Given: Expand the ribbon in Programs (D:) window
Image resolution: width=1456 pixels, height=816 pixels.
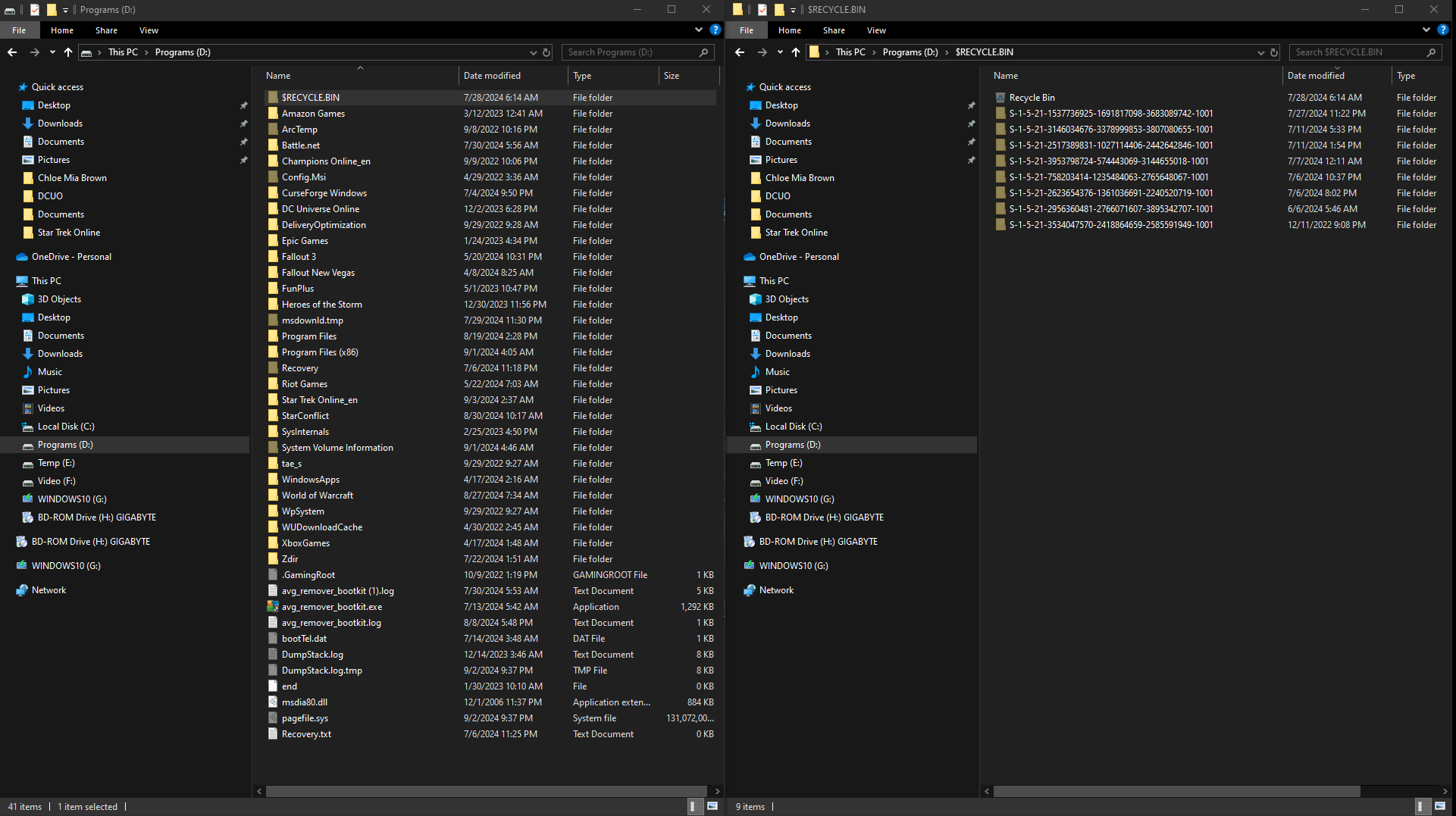Looking at the screenshot, I should 699,30.
